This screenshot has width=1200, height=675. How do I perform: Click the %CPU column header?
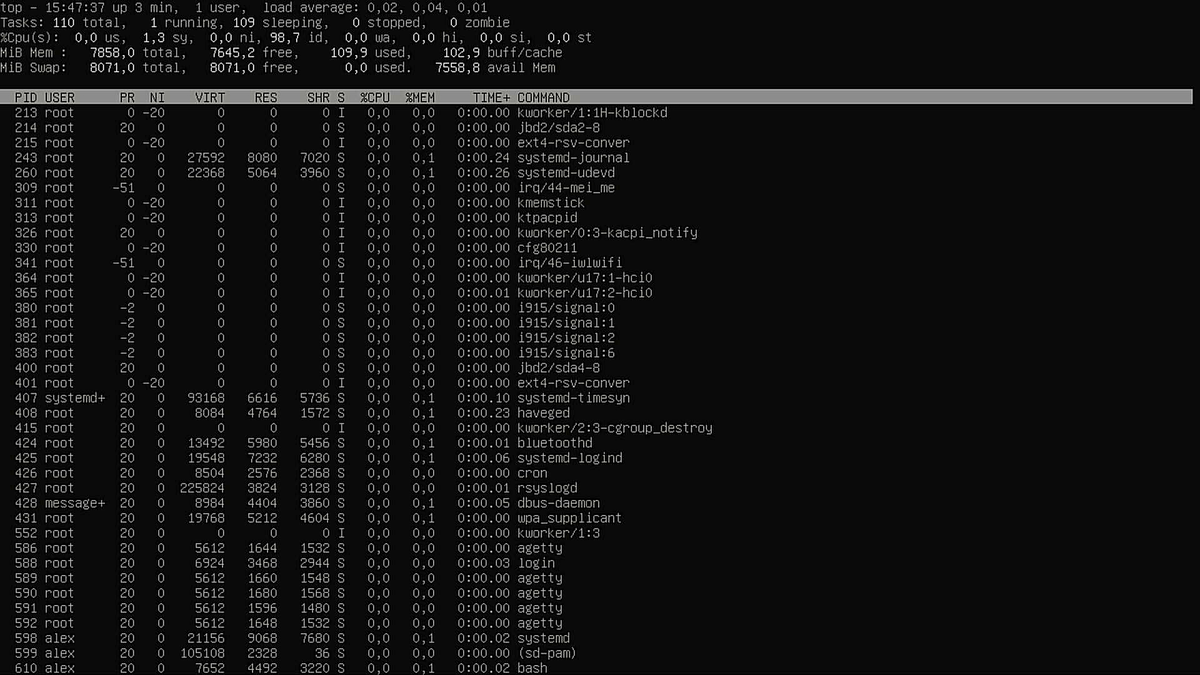pos(375,97)
